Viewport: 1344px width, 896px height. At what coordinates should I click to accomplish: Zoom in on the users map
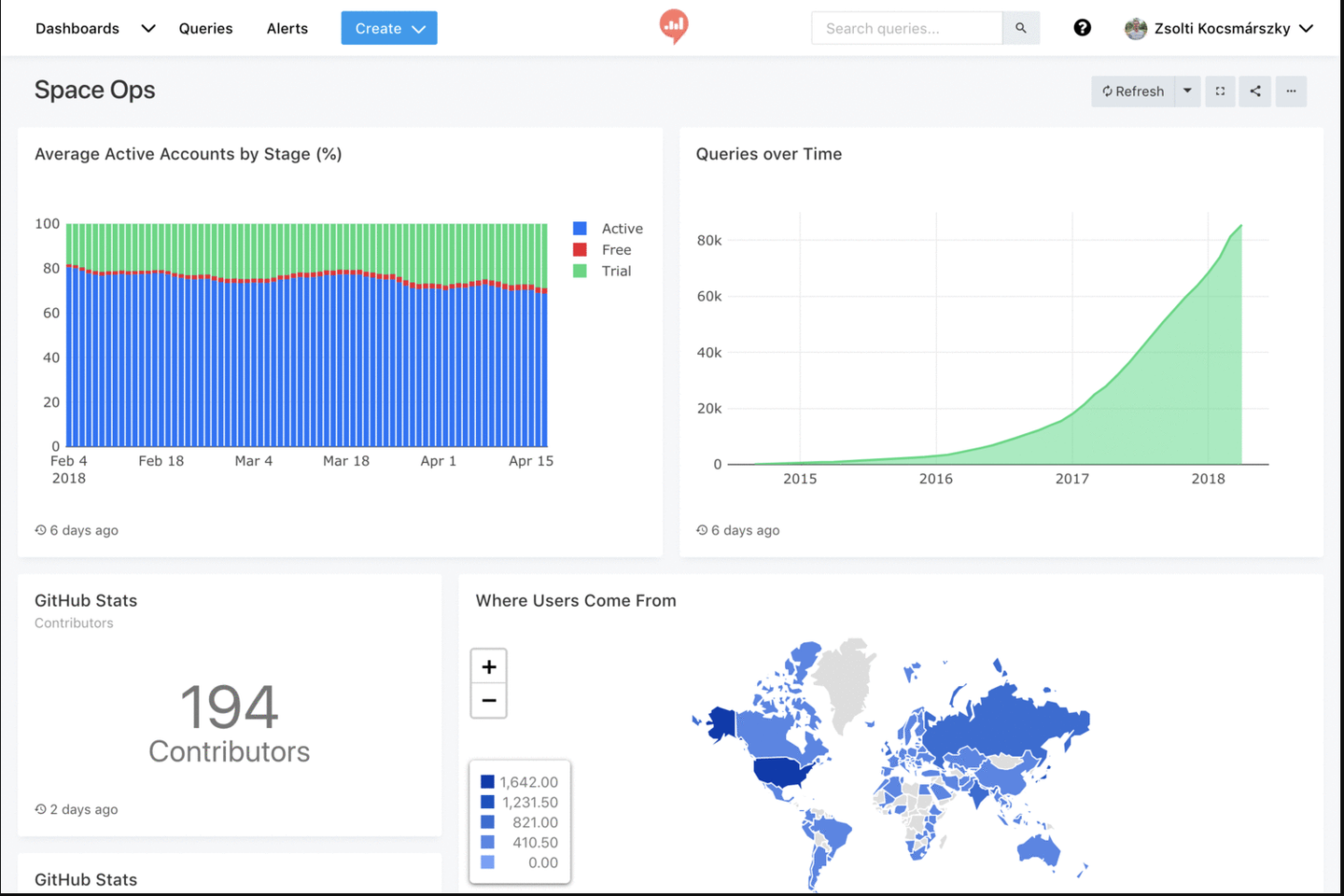488,666
